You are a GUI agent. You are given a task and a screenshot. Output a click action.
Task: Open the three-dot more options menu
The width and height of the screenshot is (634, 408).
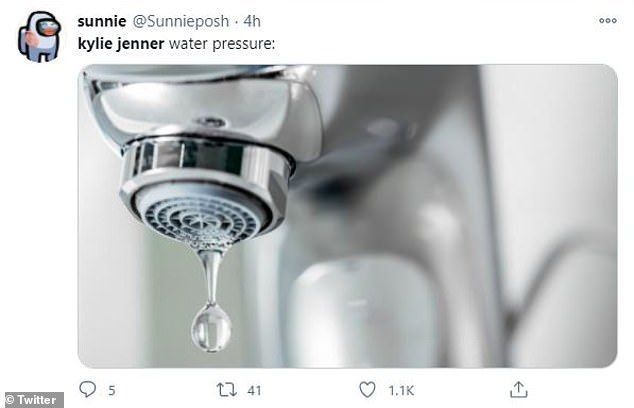607,21
